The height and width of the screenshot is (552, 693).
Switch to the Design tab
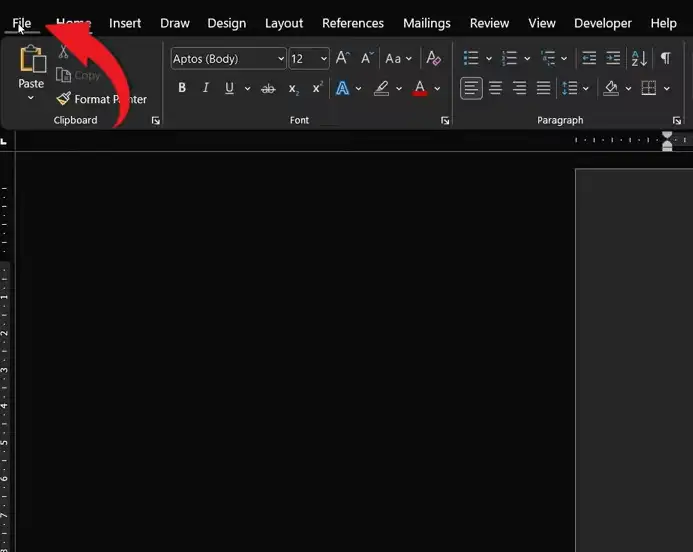pyautogui.click(x=226, y=23)
